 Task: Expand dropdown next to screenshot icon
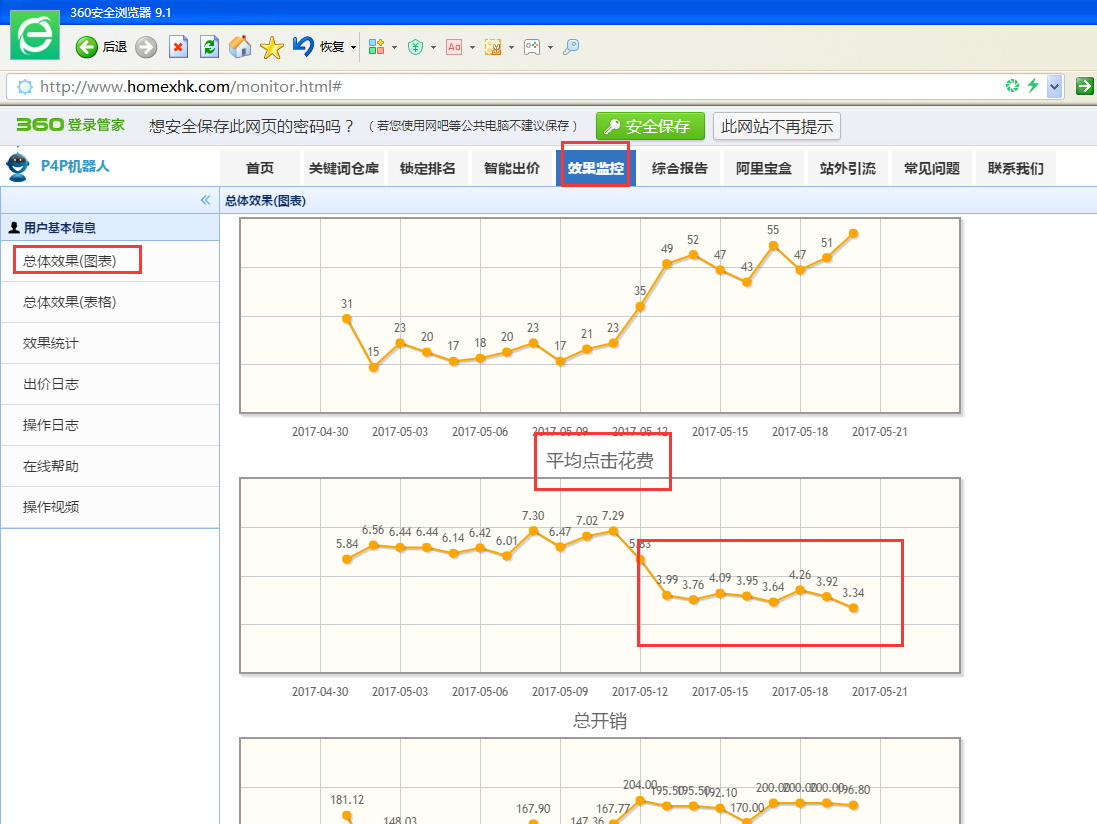point(511,48)
